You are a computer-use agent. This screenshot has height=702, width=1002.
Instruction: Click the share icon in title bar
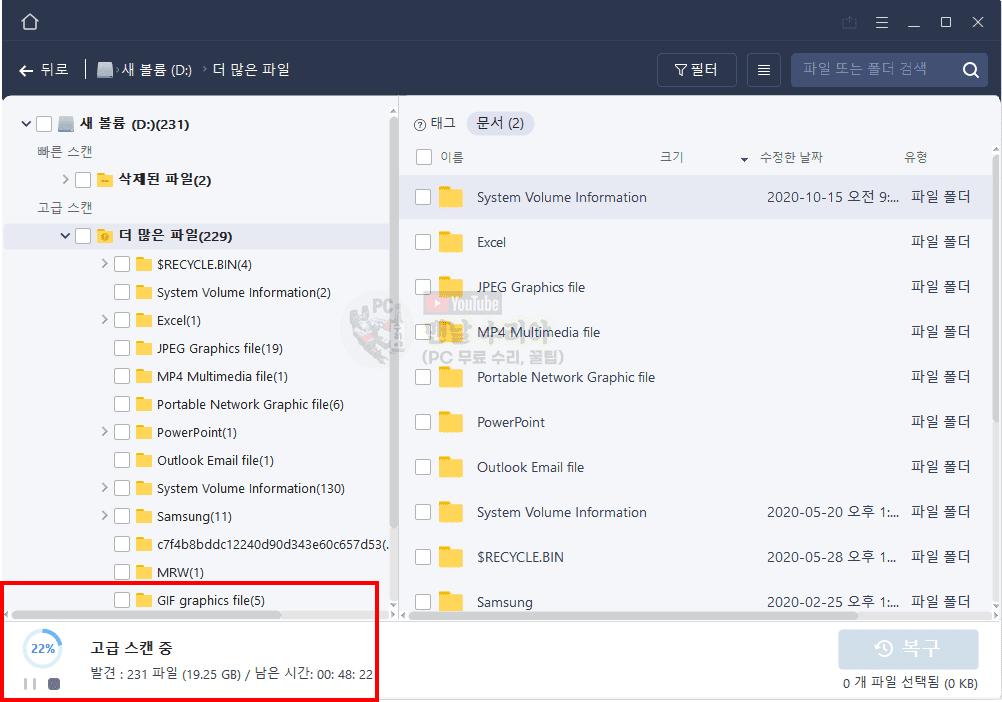pyautogui.click(x=849, y=22)
